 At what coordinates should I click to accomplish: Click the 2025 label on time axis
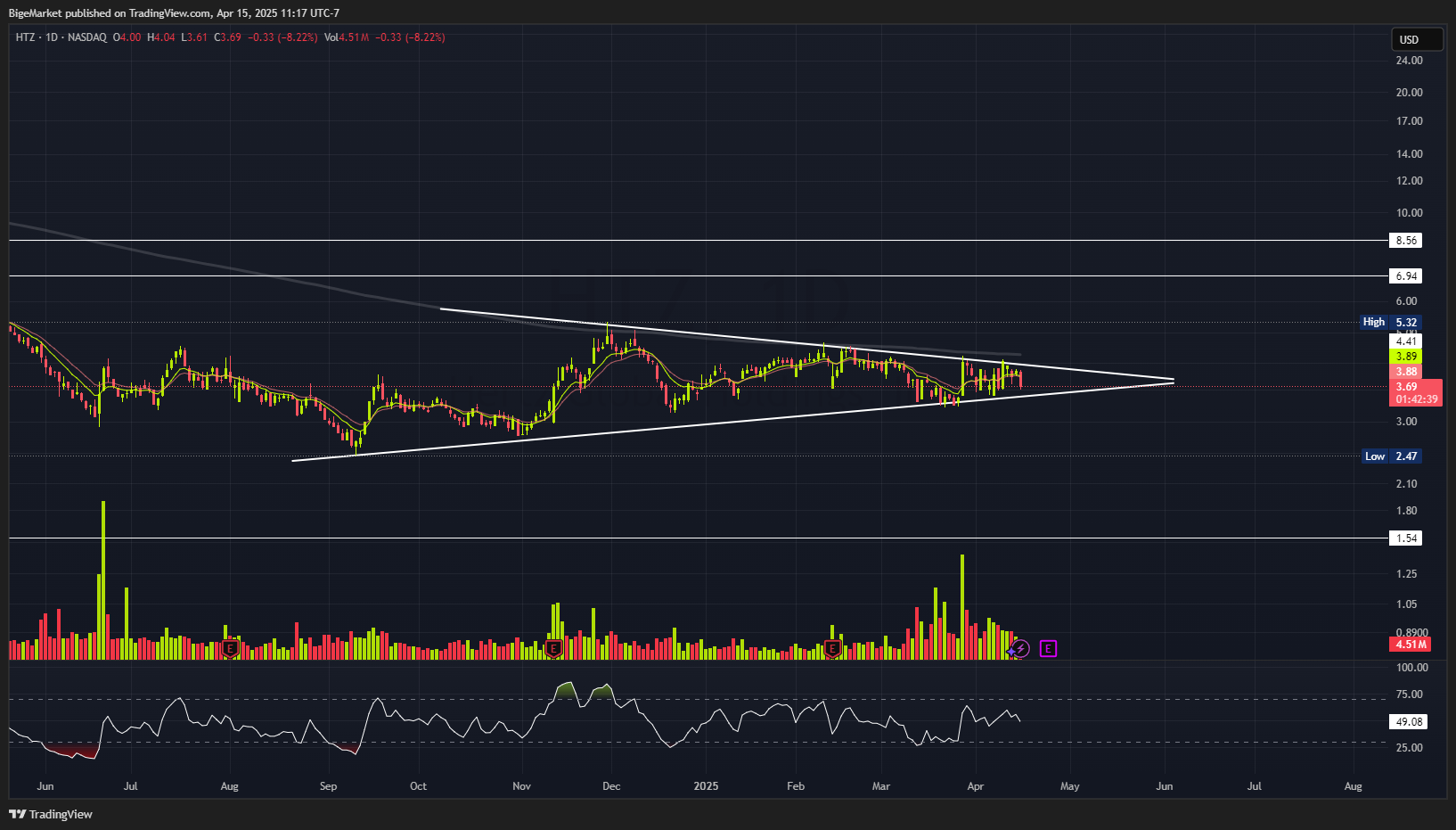point(706,786)
